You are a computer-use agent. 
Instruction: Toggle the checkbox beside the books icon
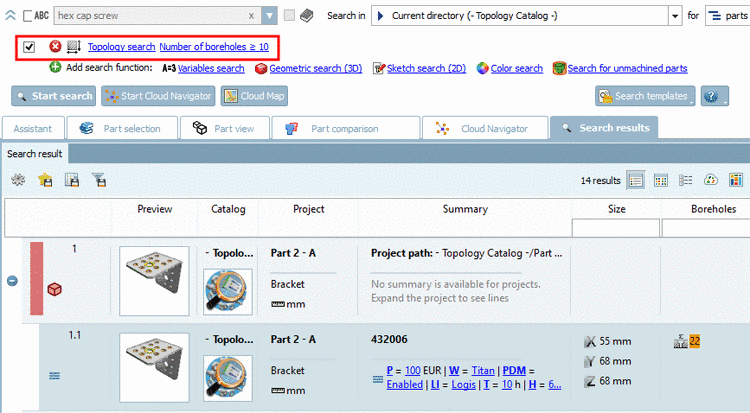pos(289,15)
